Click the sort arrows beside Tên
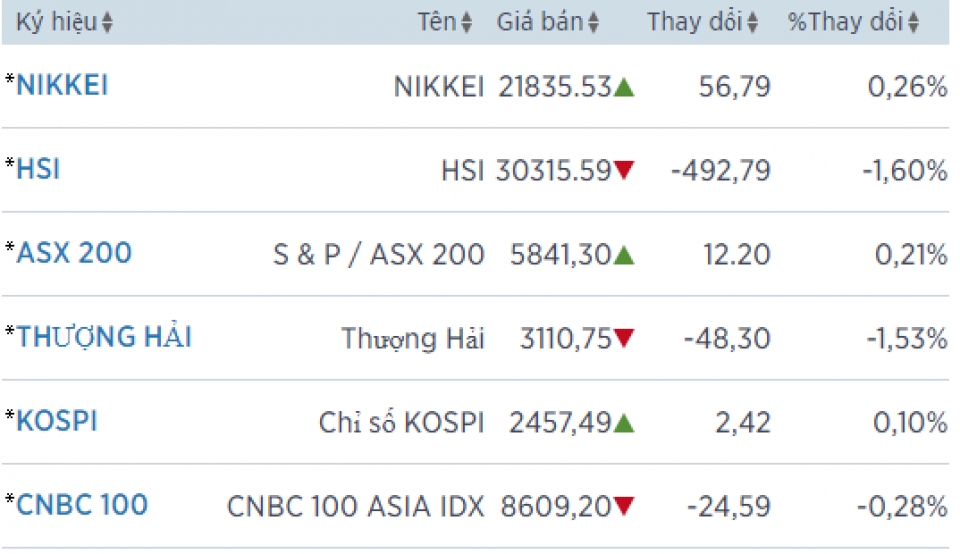Screen dimensions: 960x554 tap(467, 23)
